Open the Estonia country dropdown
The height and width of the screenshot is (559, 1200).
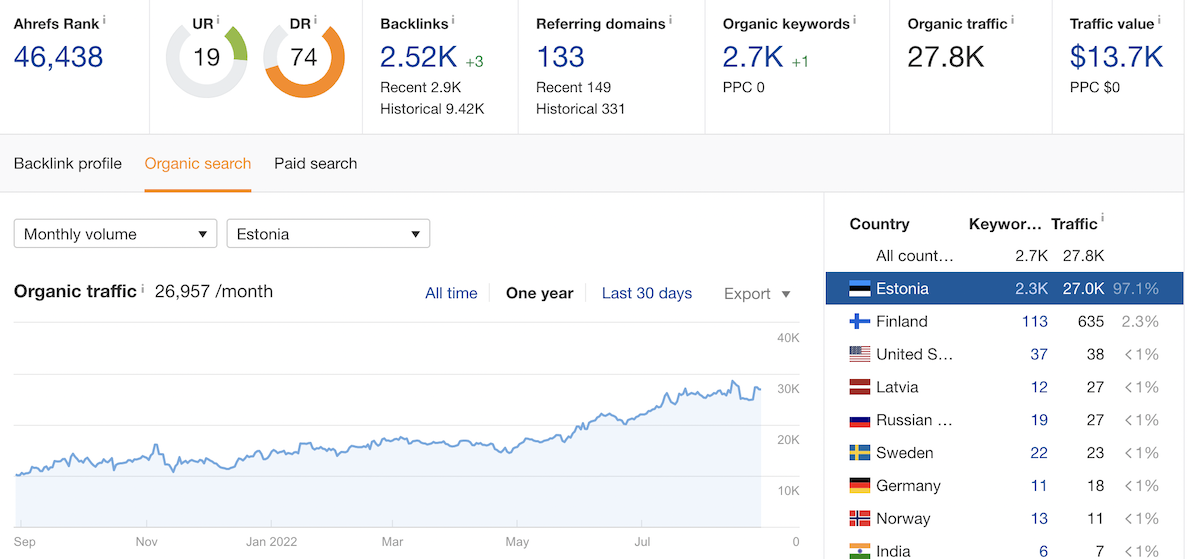point(328,234)
